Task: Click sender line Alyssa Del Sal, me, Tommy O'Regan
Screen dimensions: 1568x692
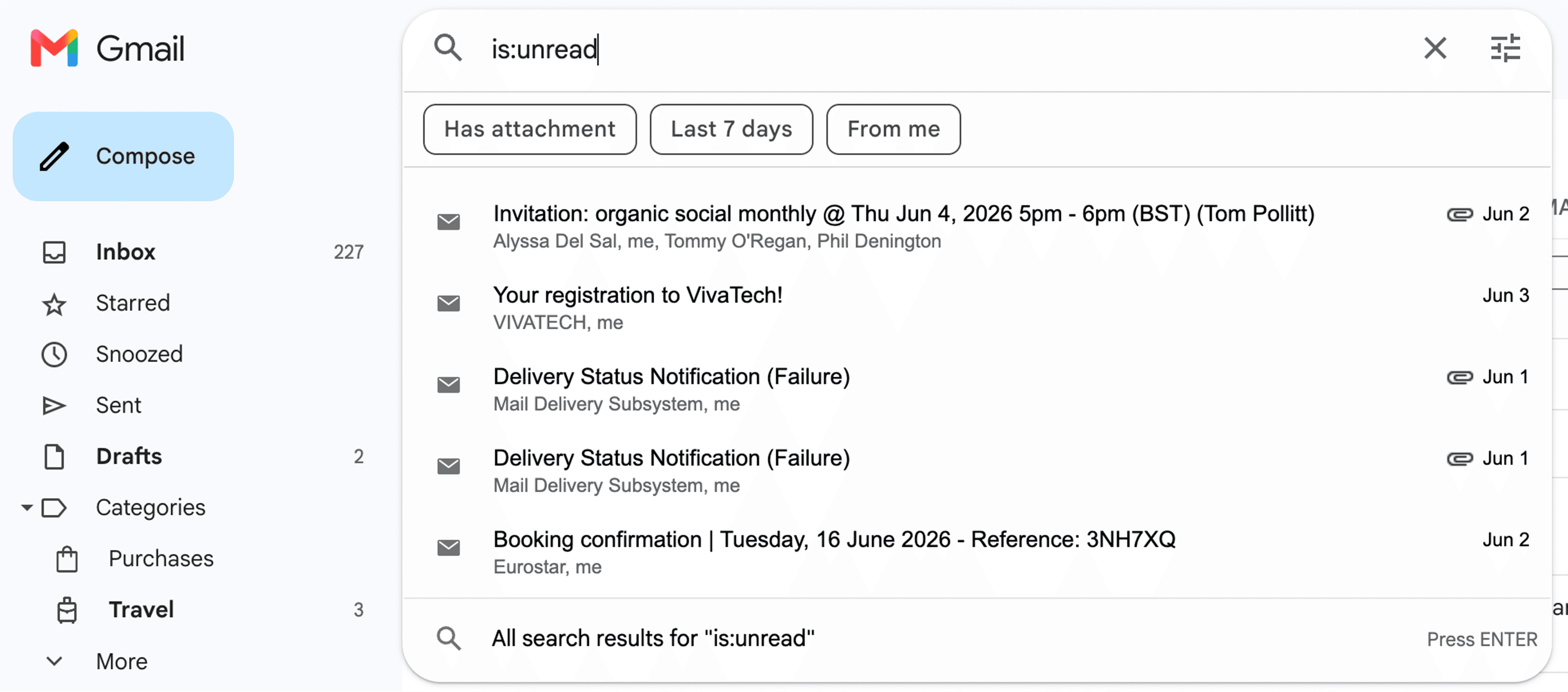Action: click(x=717, y=242)
